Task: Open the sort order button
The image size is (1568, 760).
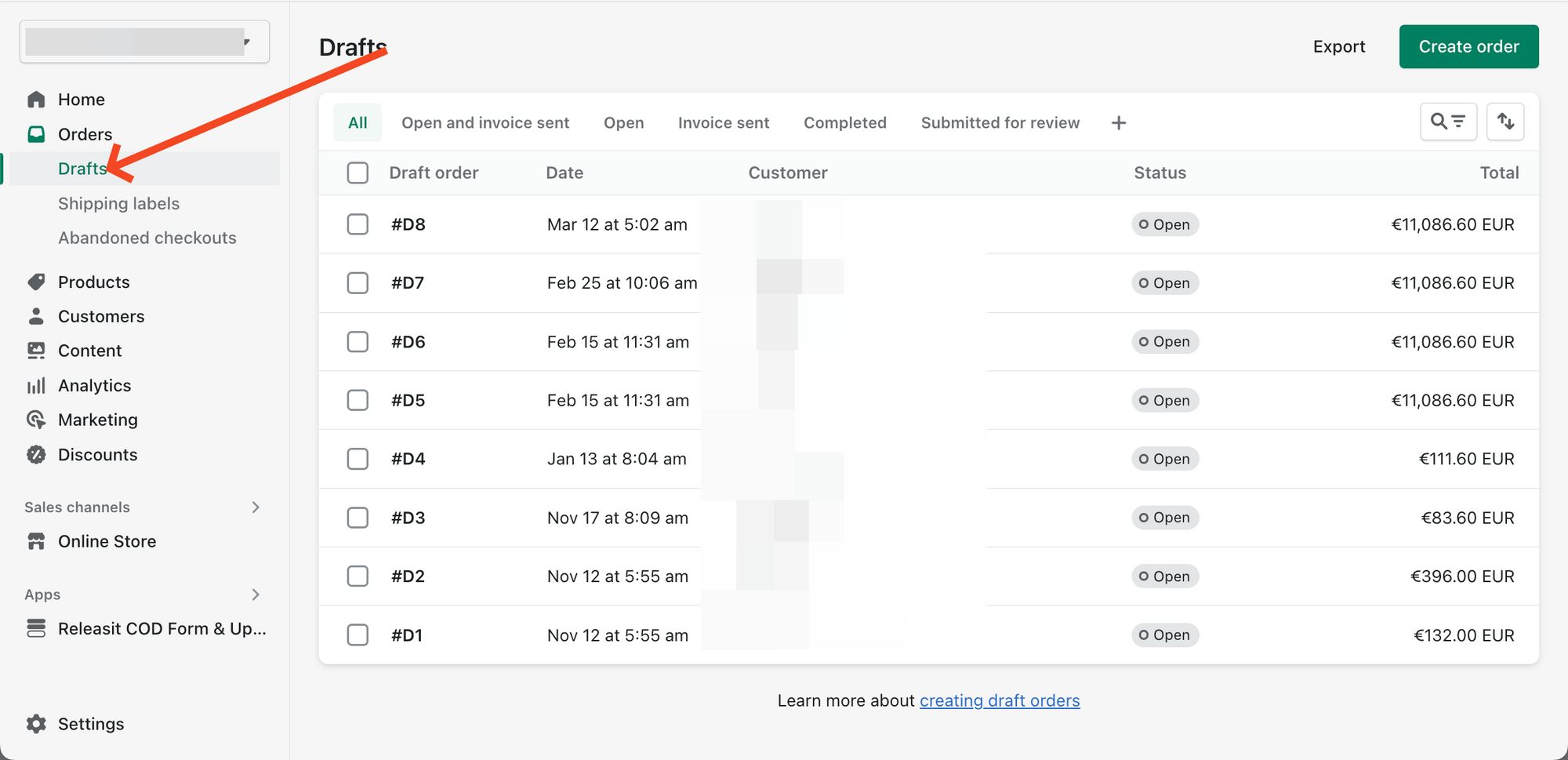Action: pyautogui.click(x=1505, y=122)
